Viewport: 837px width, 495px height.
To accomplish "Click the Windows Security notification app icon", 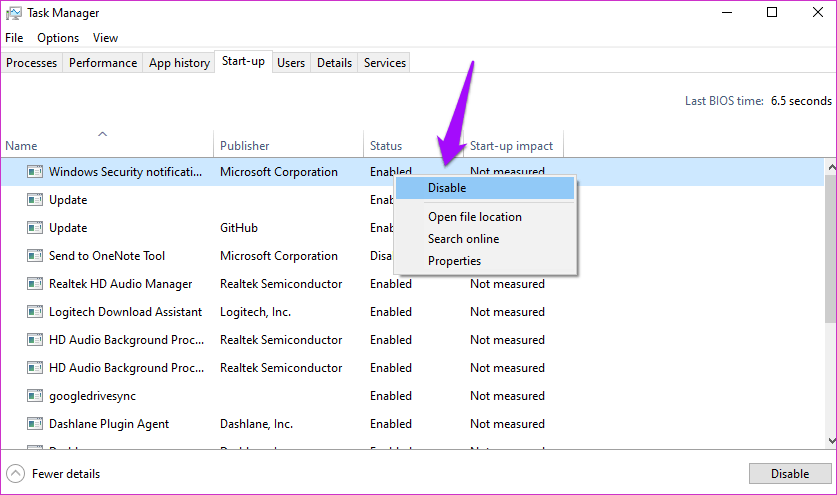I will 35,172.
